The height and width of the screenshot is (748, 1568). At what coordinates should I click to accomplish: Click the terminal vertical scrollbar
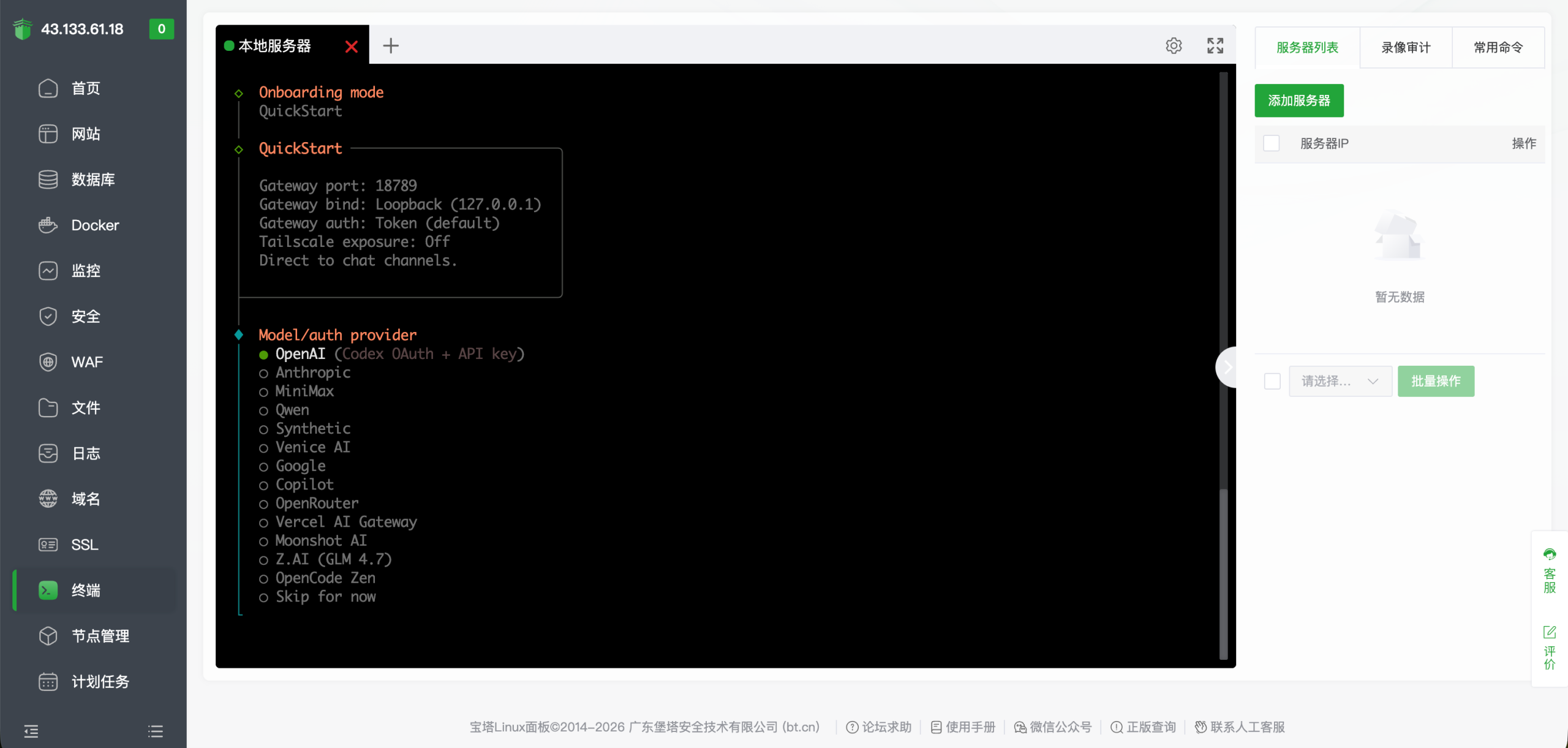pos(1223,573)
